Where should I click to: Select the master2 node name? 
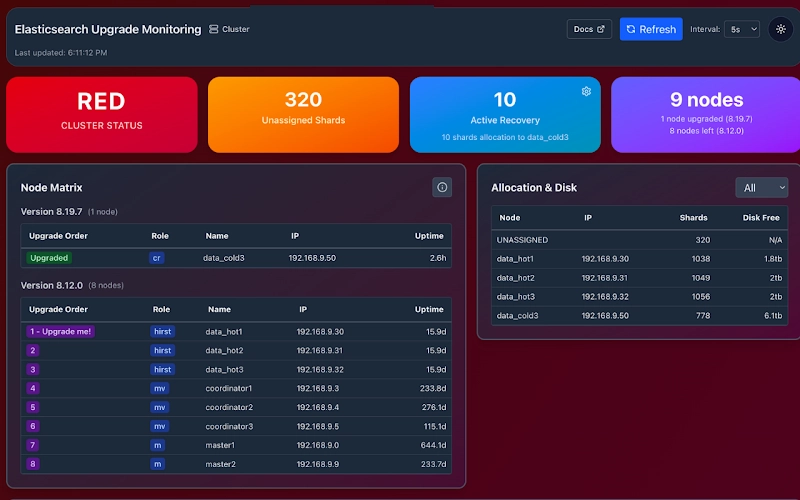(x=220, y=464)
